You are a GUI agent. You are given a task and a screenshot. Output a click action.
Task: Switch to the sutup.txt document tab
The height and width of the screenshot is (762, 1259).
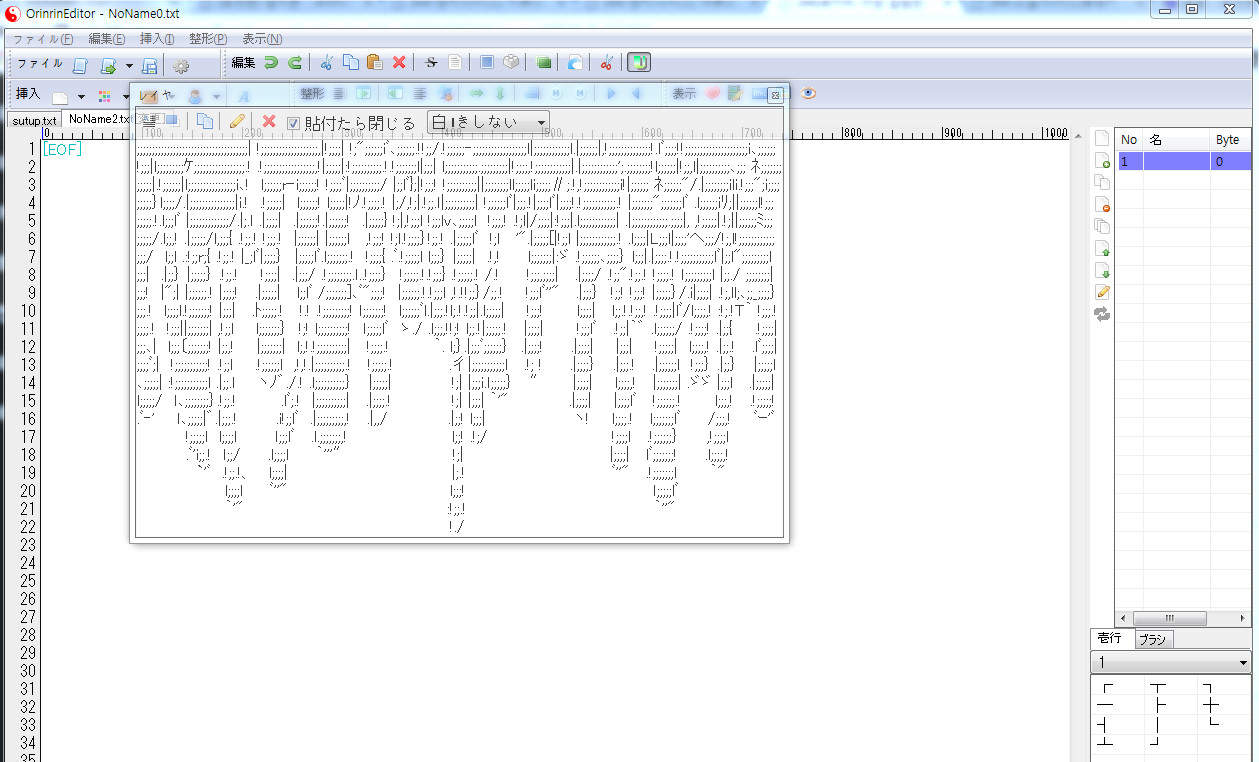[x=34, y=120]
